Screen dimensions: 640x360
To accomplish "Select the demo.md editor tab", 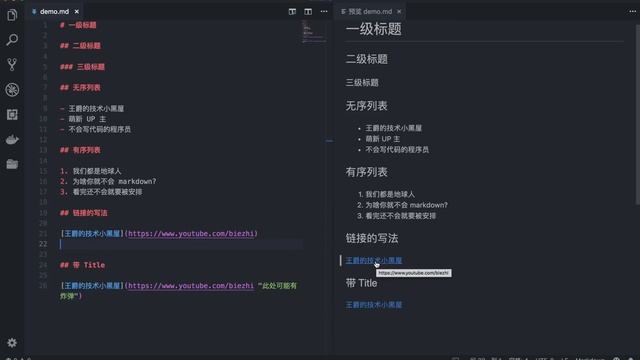I will (54, 11).
